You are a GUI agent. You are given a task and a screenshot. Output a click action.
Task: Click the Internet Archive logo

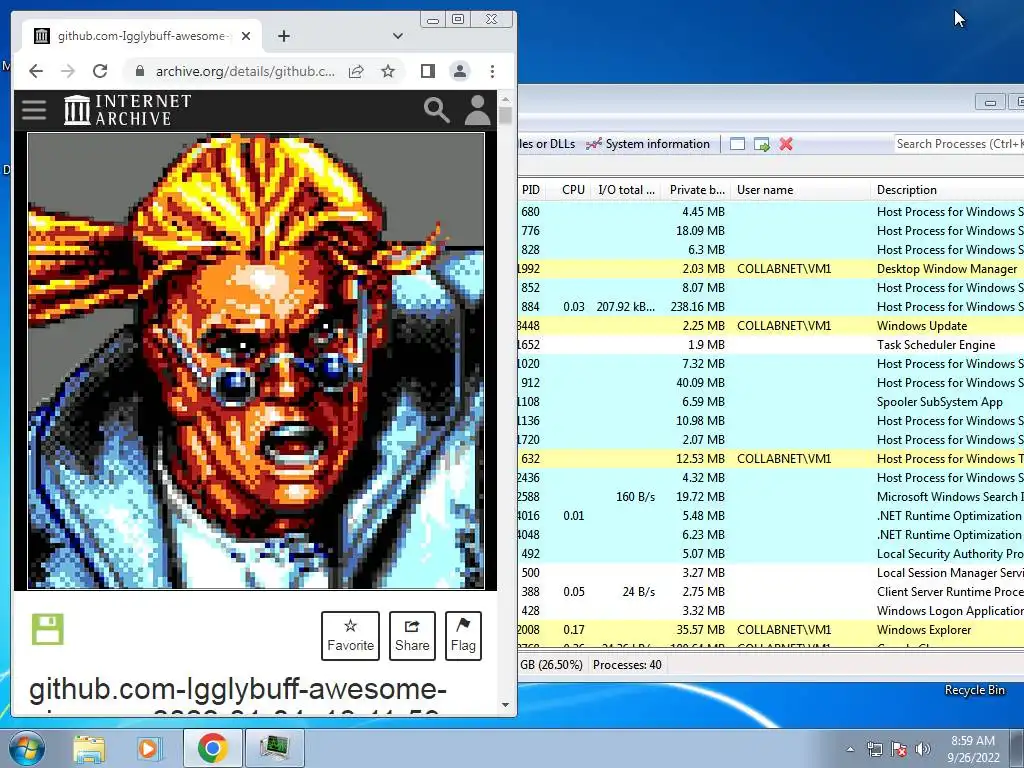pyautogui.click(x=127, y=110)
